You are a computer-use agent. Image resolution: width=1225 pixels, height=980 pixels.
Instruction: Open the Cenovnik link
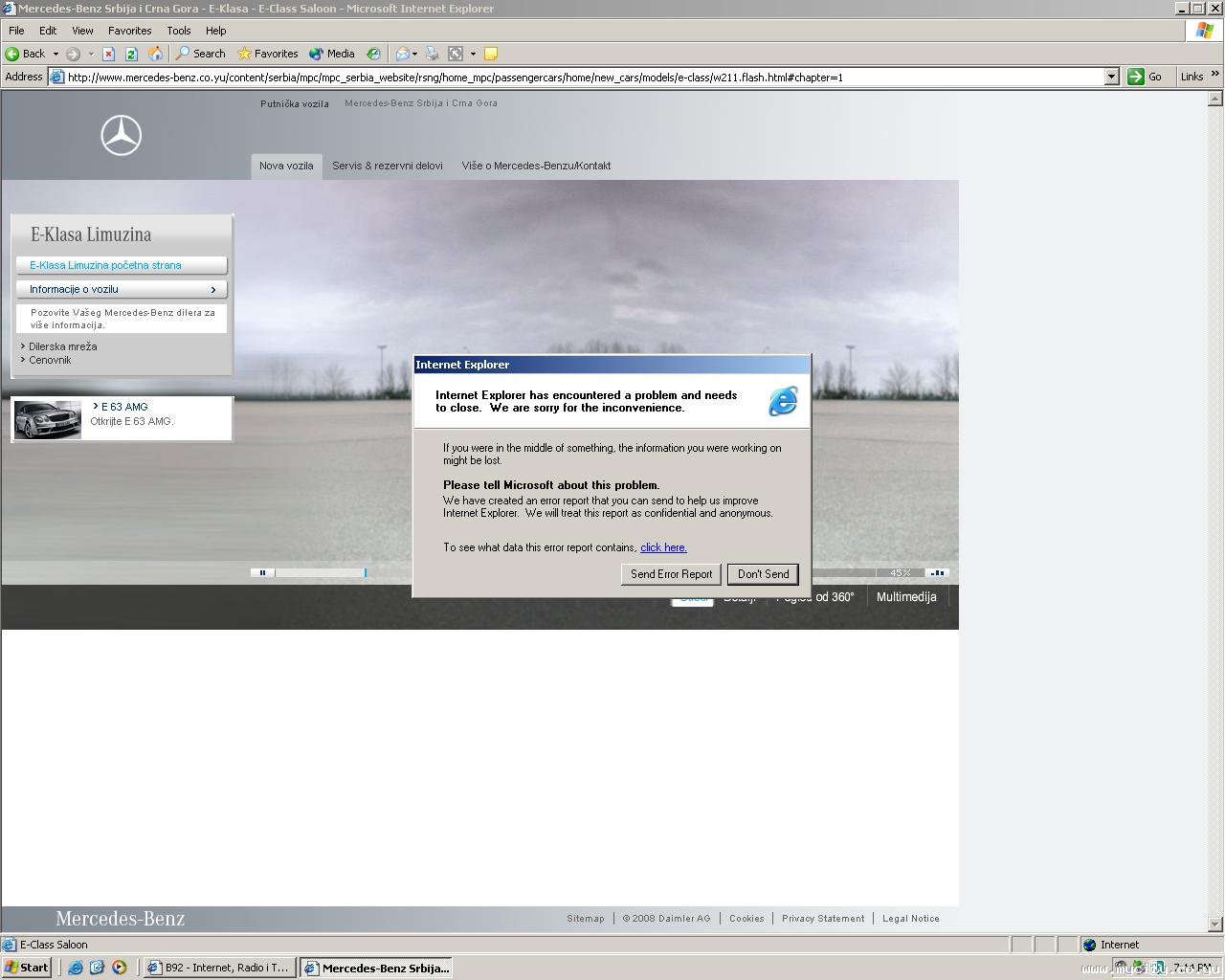[50, 360]
